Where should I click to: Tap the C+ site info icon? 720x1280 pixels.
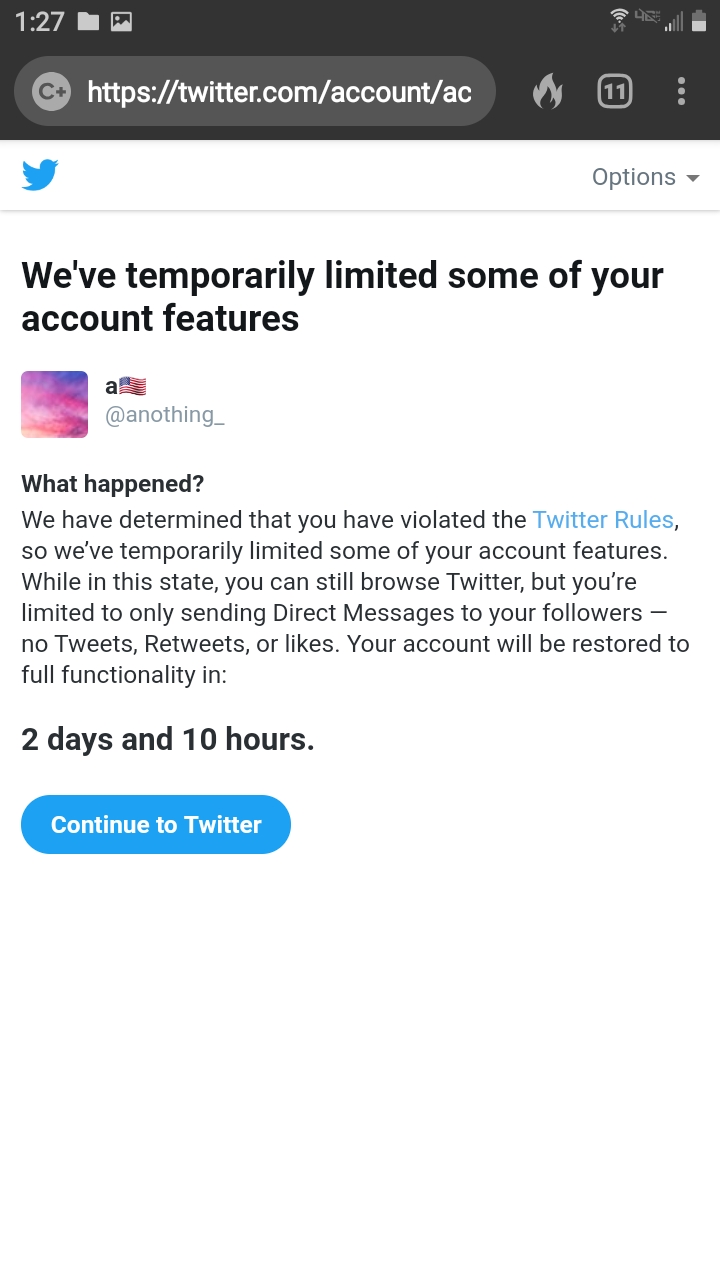pos(50,92)
